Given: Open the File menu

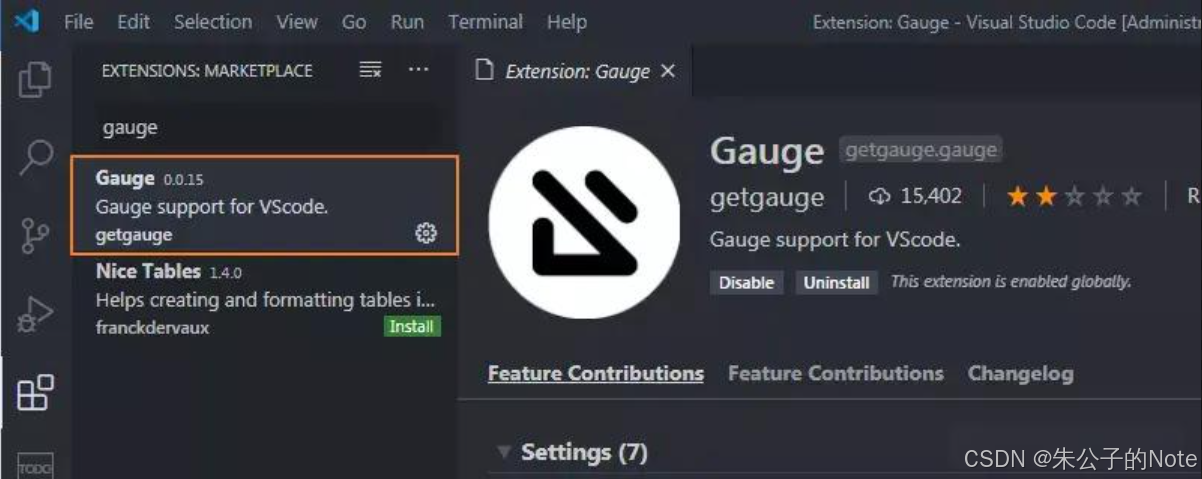Looking at the screenshot, I should (79, 21).
